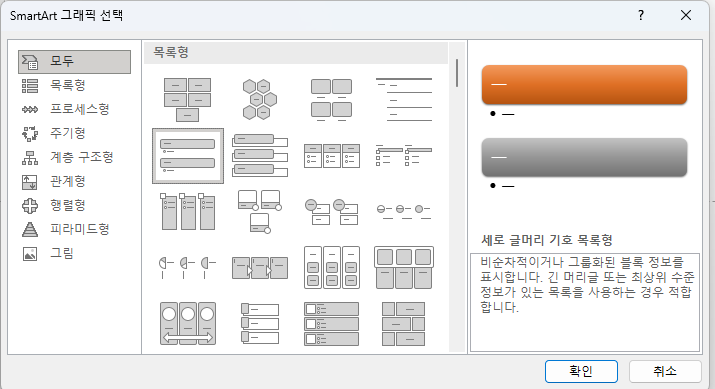The height and width of the screenshot is (389, 715).
Task: Click the orange preview bar
Action: [x=584, y=85]
